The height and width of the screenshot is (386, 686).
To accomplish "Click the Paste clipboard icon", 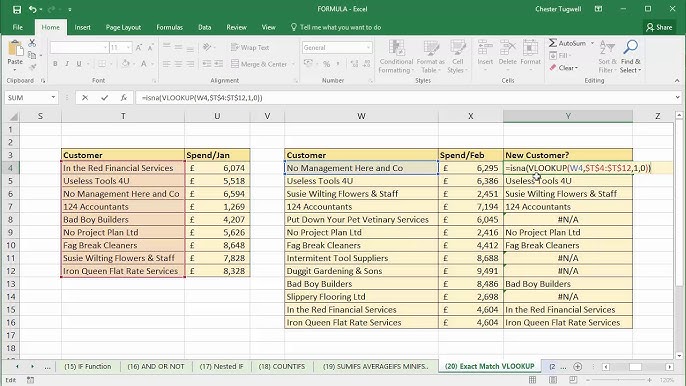I will pos(15,48).
